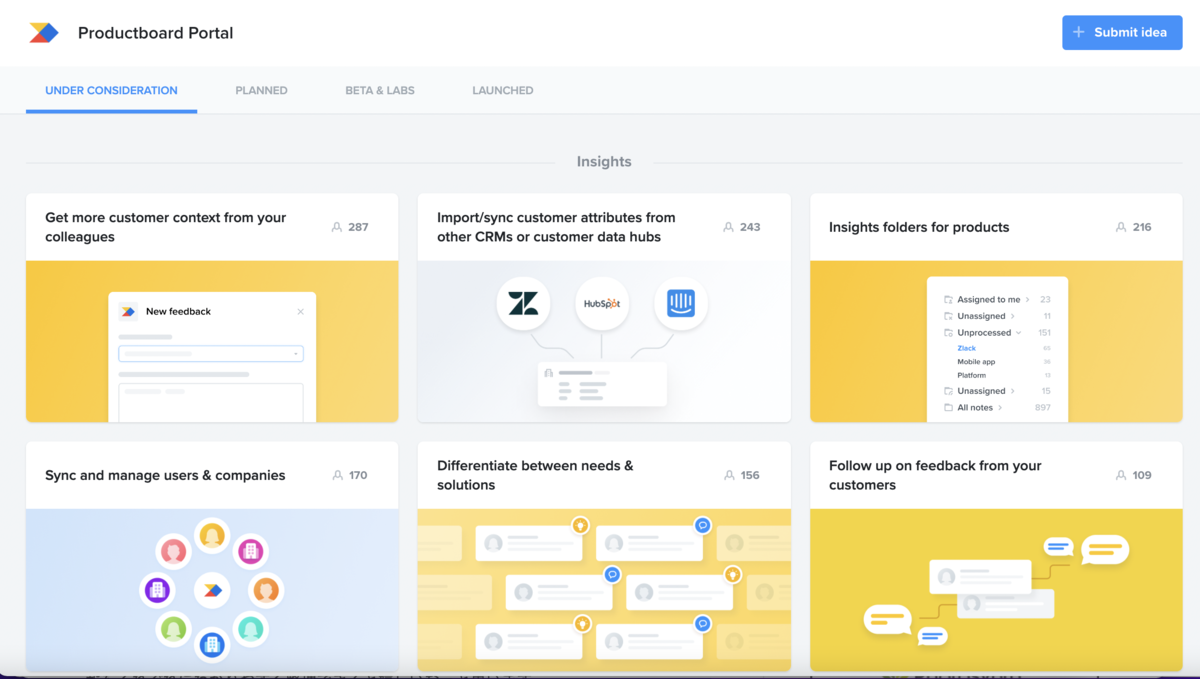The width and height of the screenshot is (1200, 679).
Task: Click 'Unprocessed' row chevron in illustration
Action: coord(1019,332)
